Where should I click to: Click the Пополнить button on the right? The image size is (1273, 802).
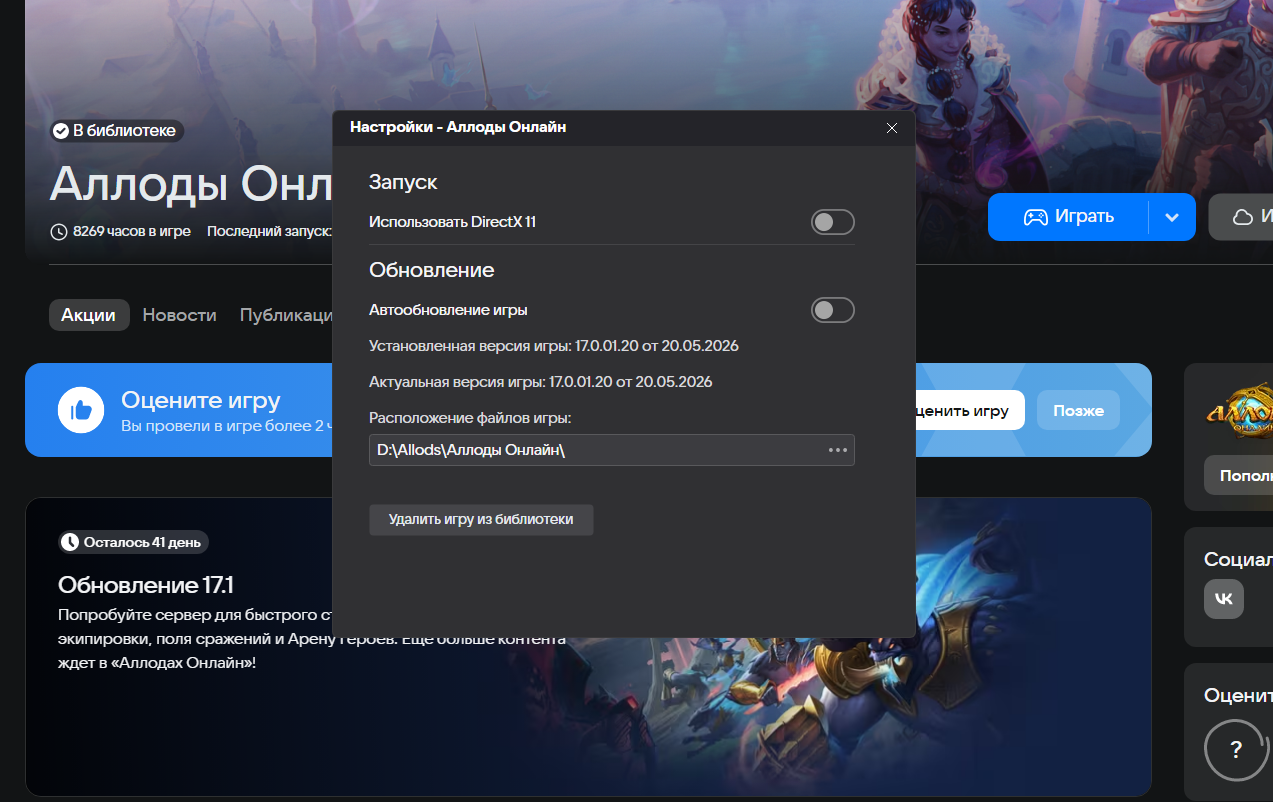pyautogui.click(x=1239, y=476)
